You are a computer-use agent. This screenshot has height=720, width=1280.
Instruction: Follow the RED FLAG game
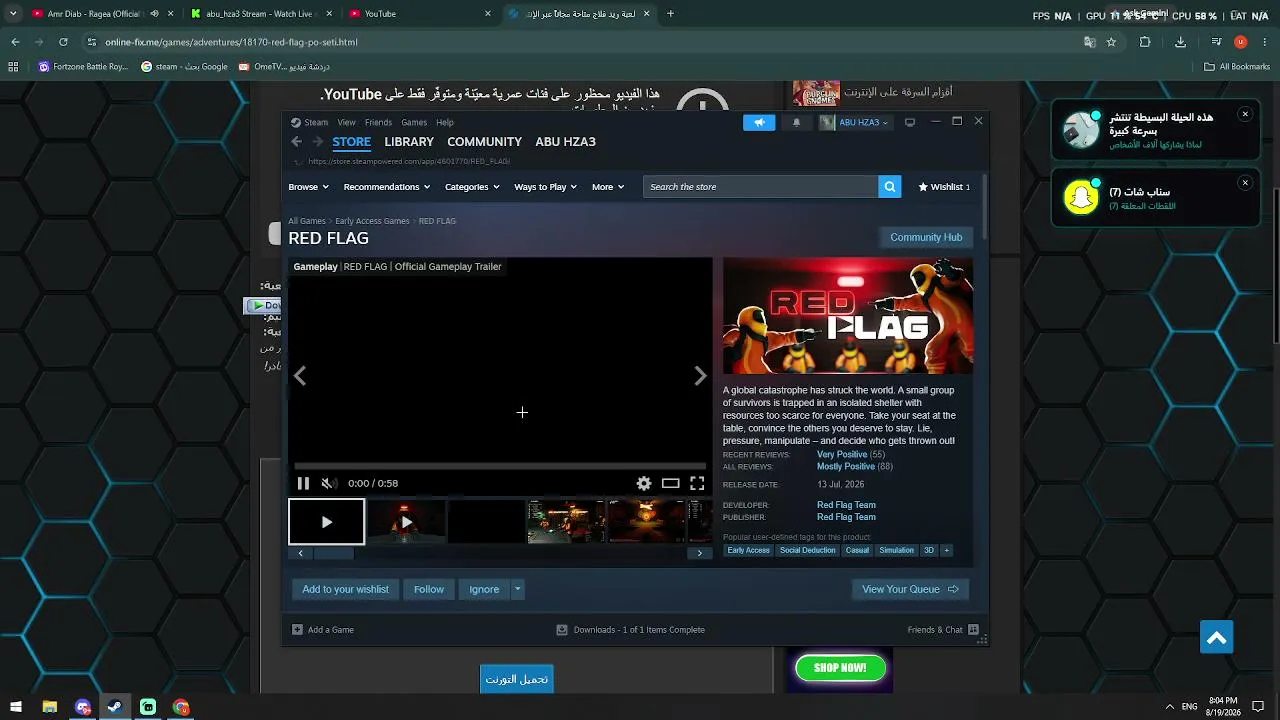(x=429, y=589)
